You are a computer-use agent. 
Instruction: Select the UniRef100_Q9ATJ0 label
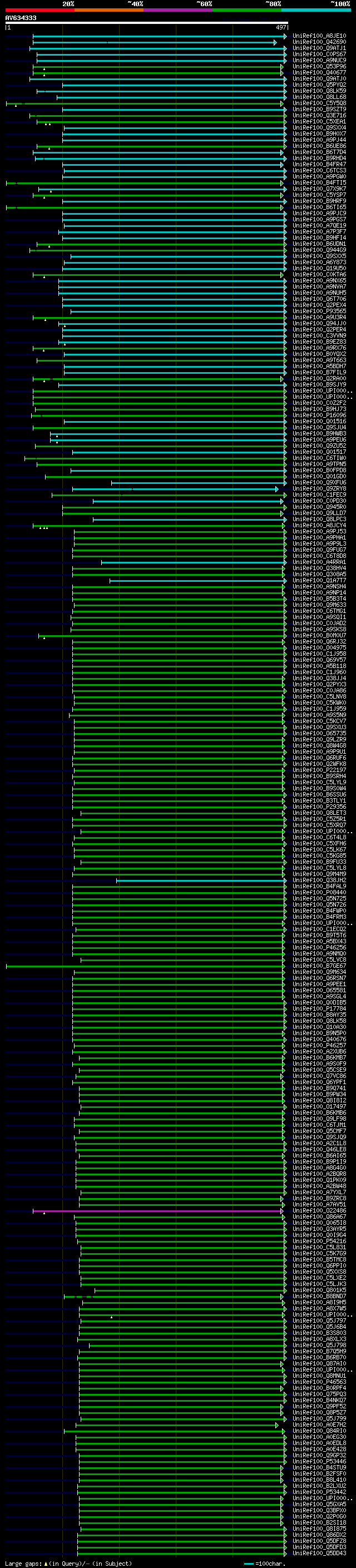[x=319, y=79]
